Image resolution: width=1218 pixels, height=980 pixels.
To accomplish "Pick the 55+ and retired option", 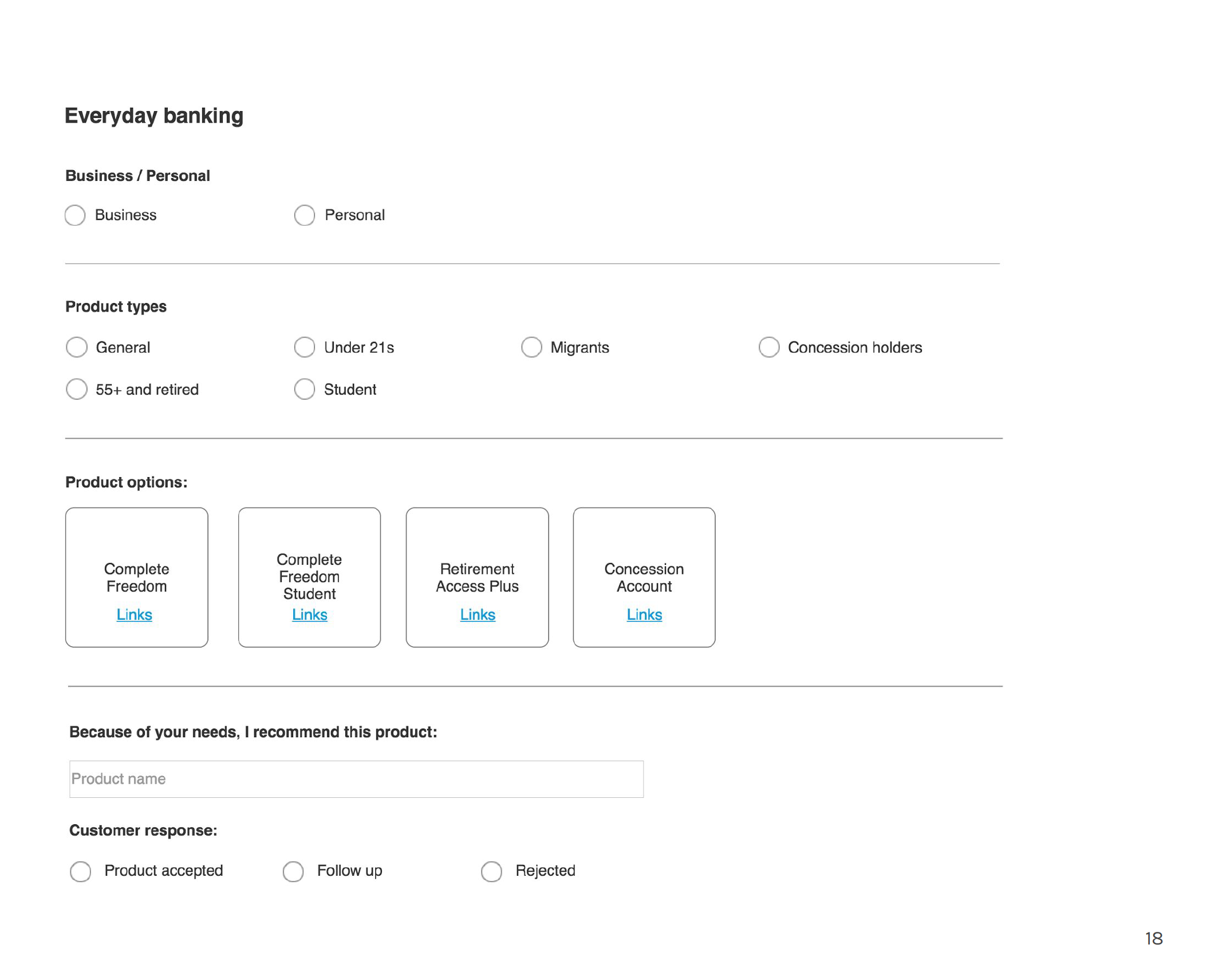I will (x=76, y=389).
